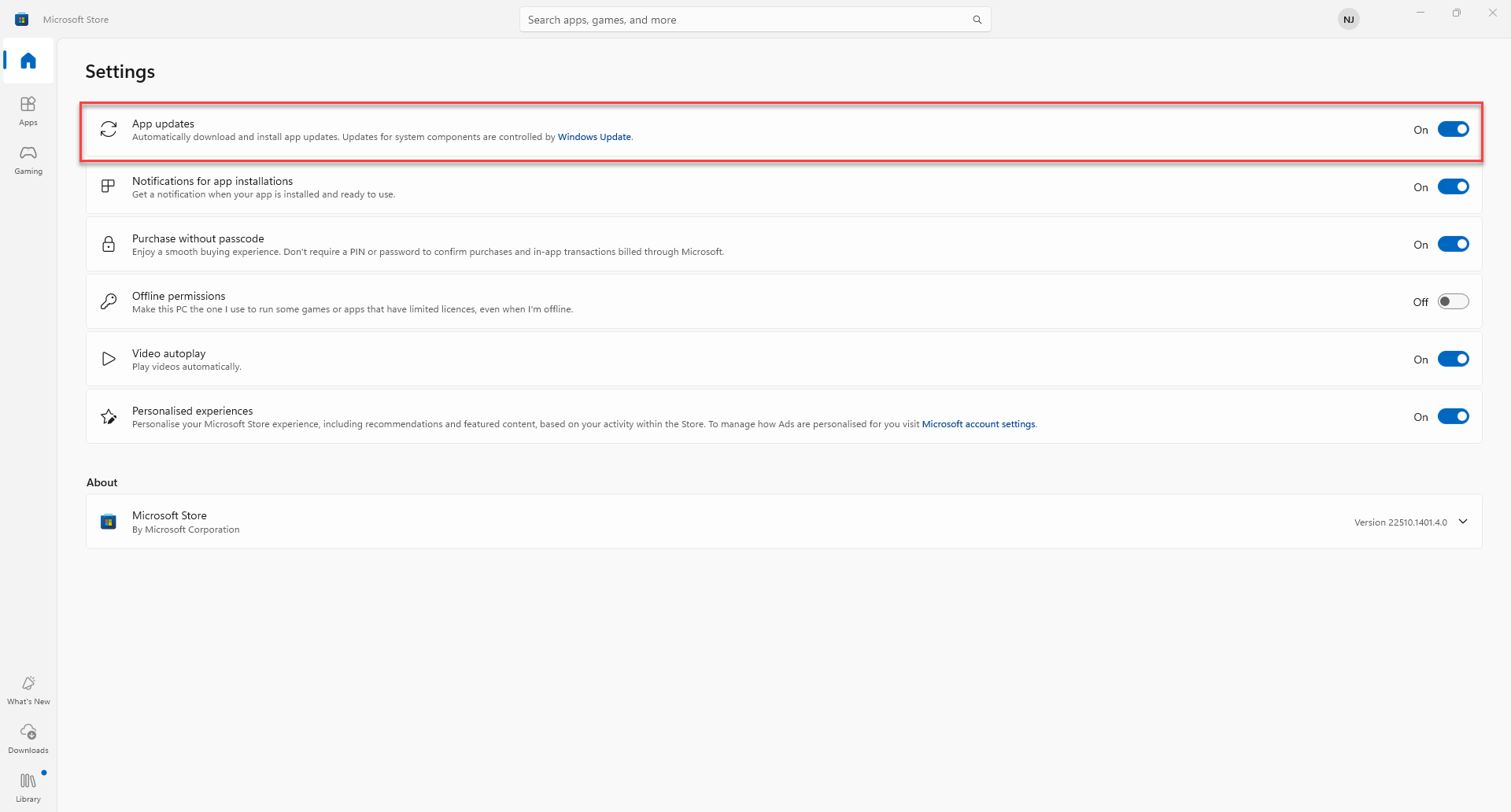Screen dimensions: 1511x812
Task: Click the Microsoft Store logo in title bar
Action: (22, 20)
